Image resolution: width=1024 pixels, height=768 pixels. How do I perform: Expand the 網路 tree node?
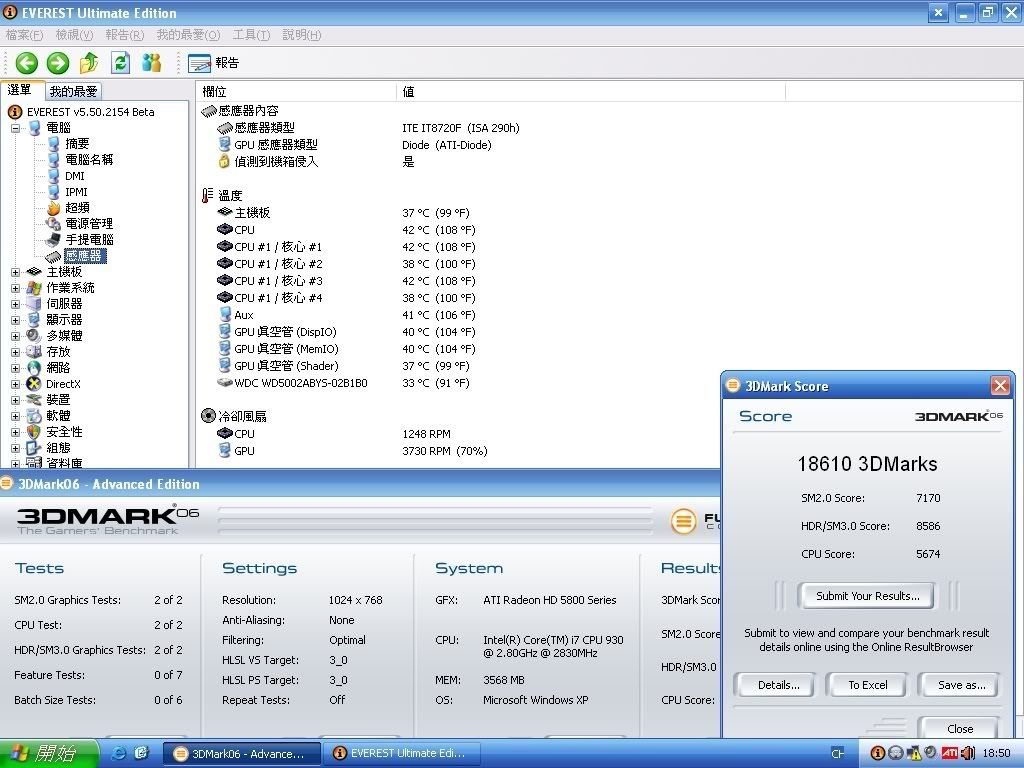(16, 368)
